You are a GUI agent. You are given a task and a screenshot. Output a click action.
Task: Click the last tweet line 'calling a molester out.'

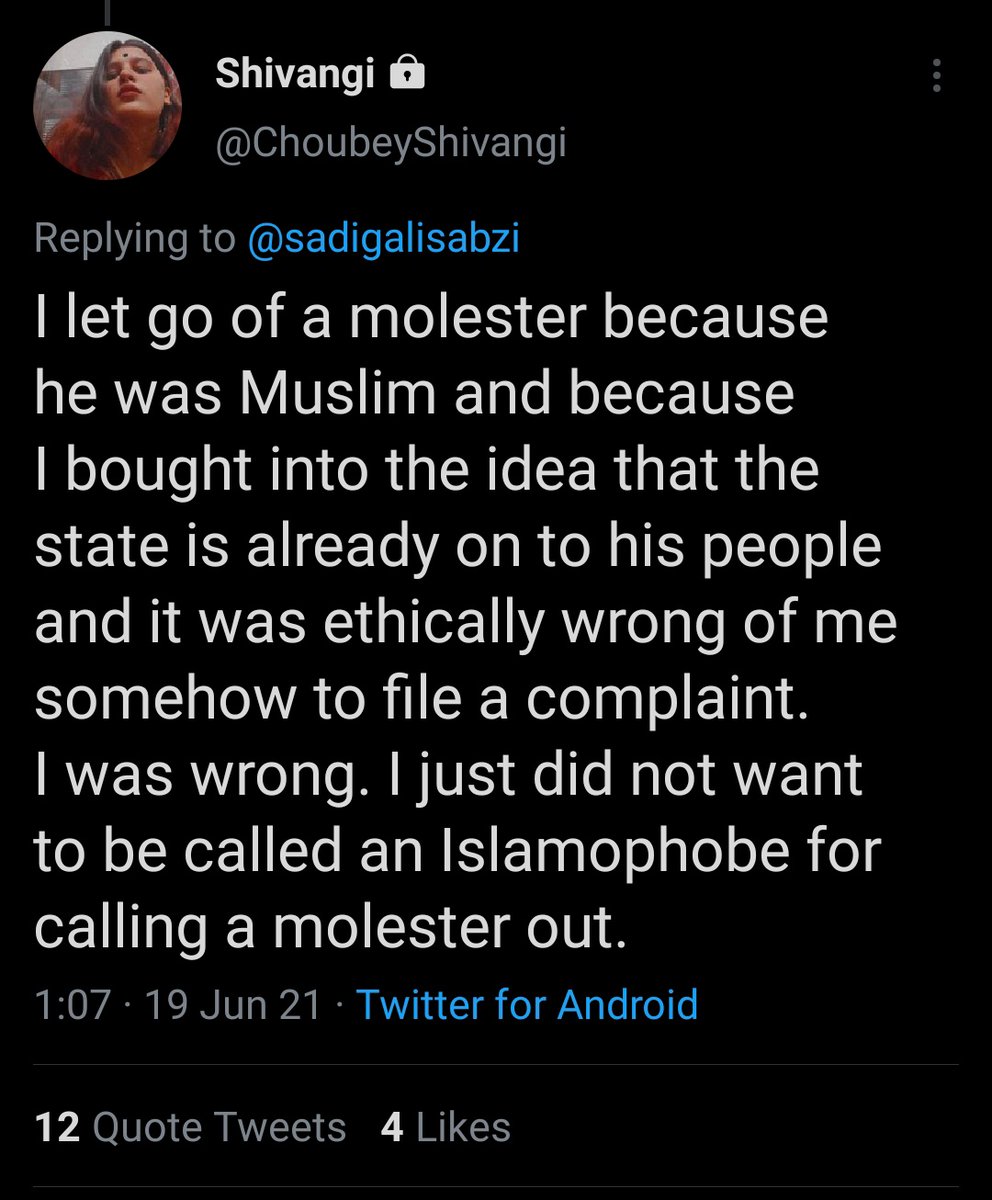coord(330,929)
